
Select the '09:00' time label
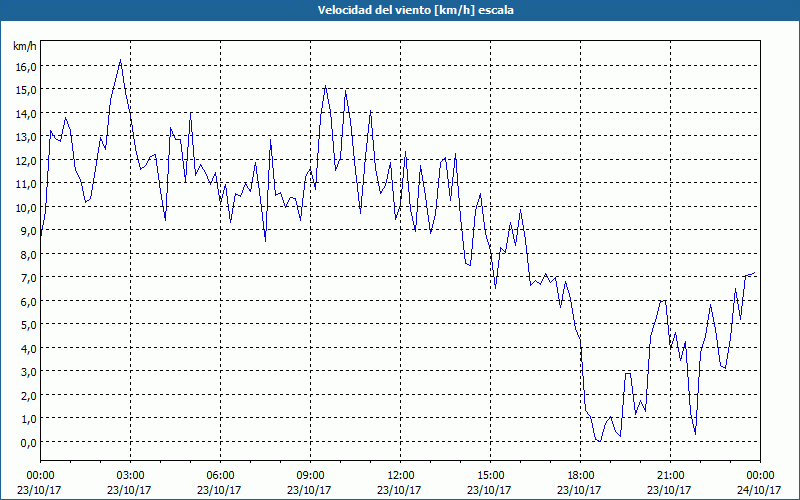coord(310,476)
